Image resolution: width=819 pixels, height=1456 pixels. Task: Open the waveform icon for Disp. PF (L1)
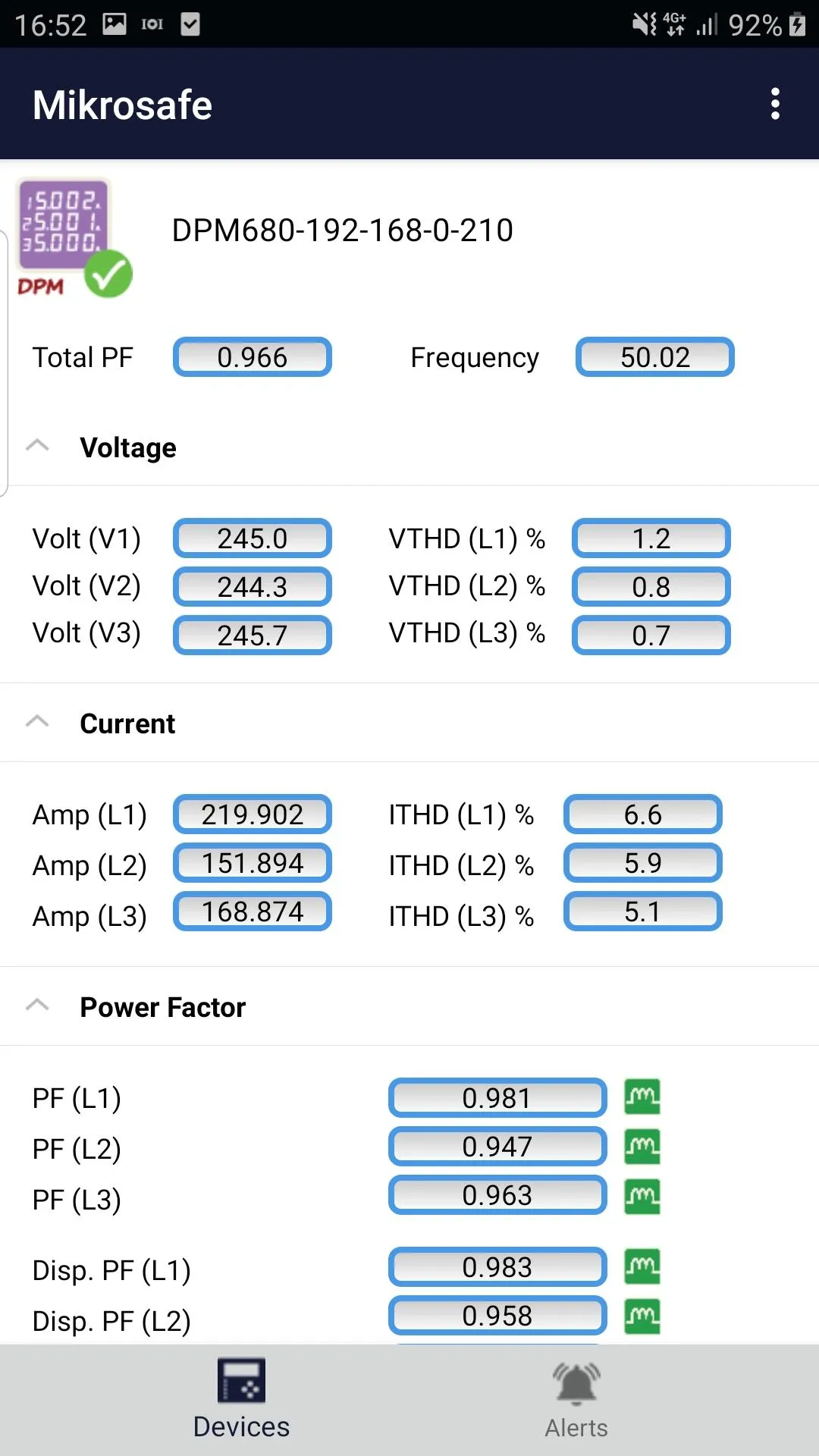coord(642,1266)
